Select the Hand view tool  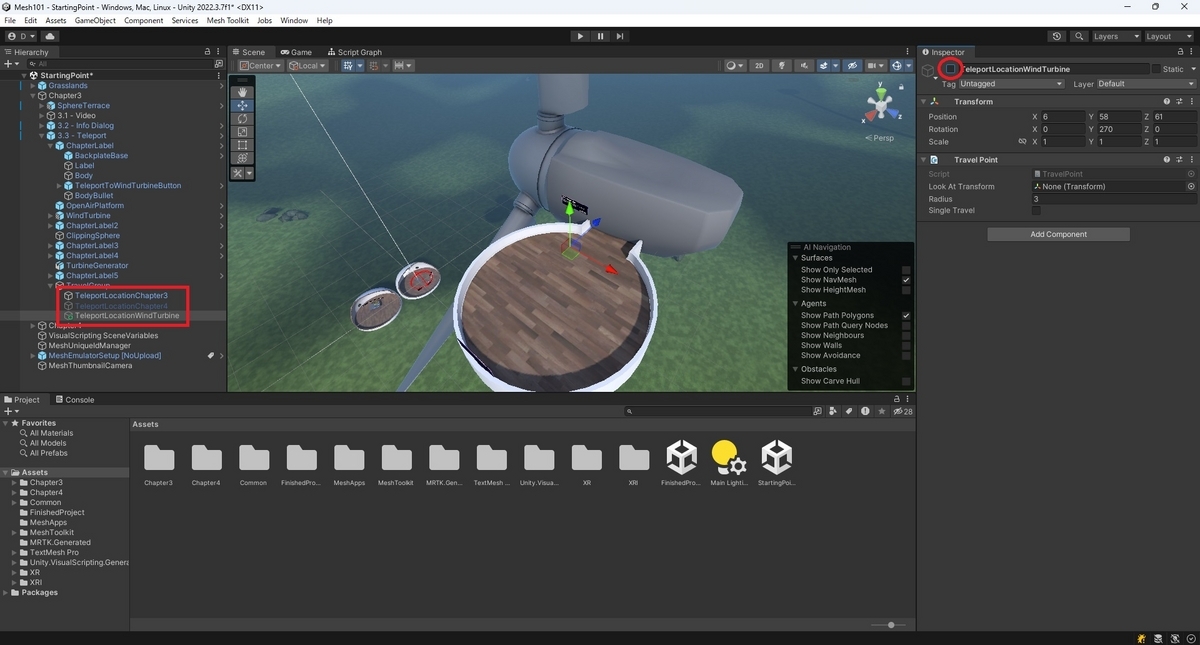point(241,92)
